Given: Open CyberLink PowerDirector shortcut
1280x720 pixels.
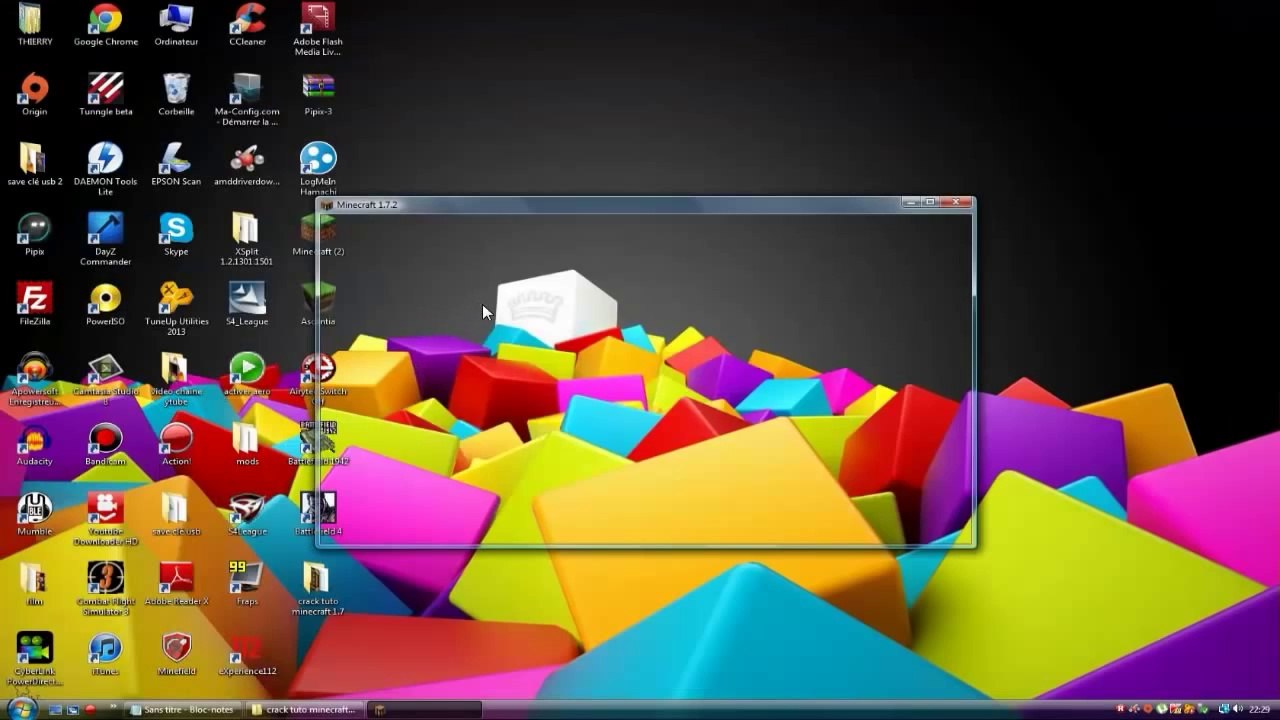Looking at the screenshot, I should pyautogui.click(x=34, y=660).
